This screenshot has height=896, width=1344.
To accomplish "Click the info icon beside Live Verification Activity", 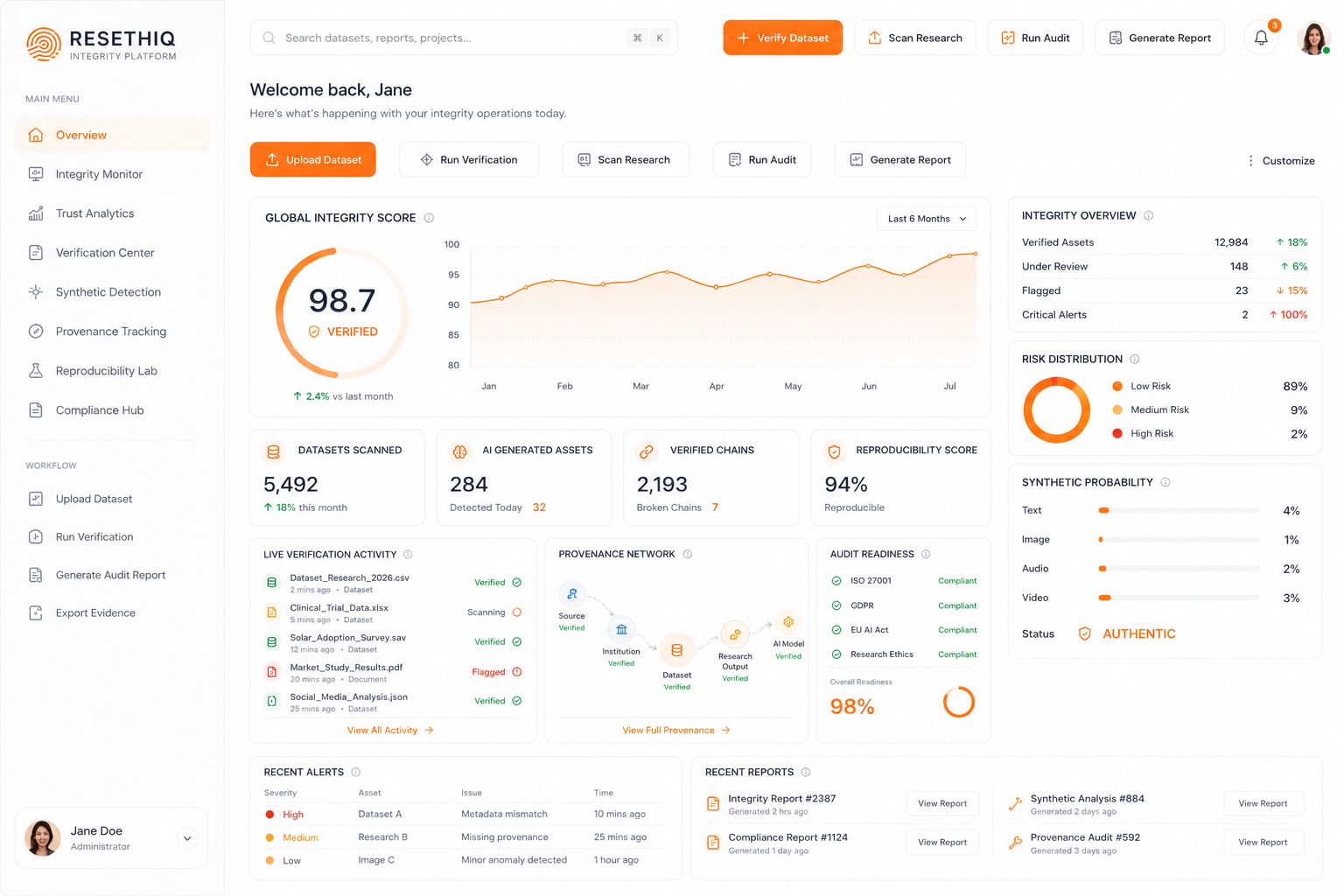I will coord(408,554).
